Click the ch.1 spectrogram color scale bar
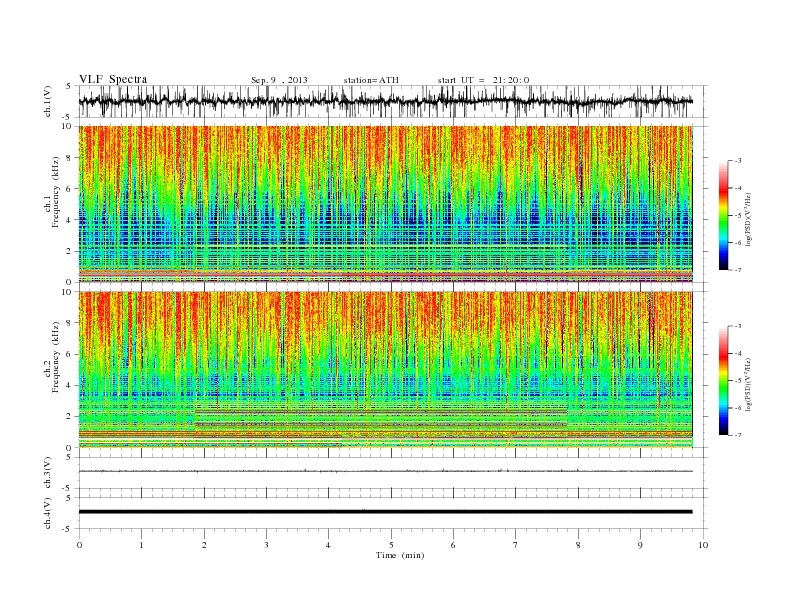792x612 pixels. pyautogui.click(x=724, y=216)
